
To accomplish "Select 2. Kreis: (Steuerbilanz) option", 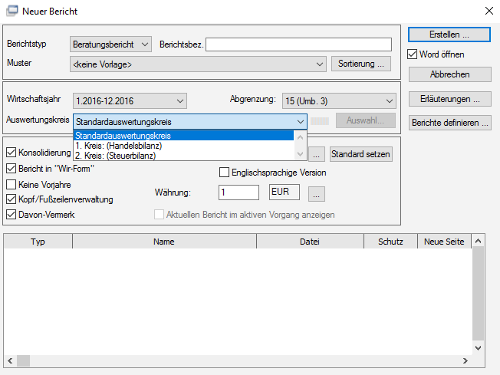I will tap(184, 155).
